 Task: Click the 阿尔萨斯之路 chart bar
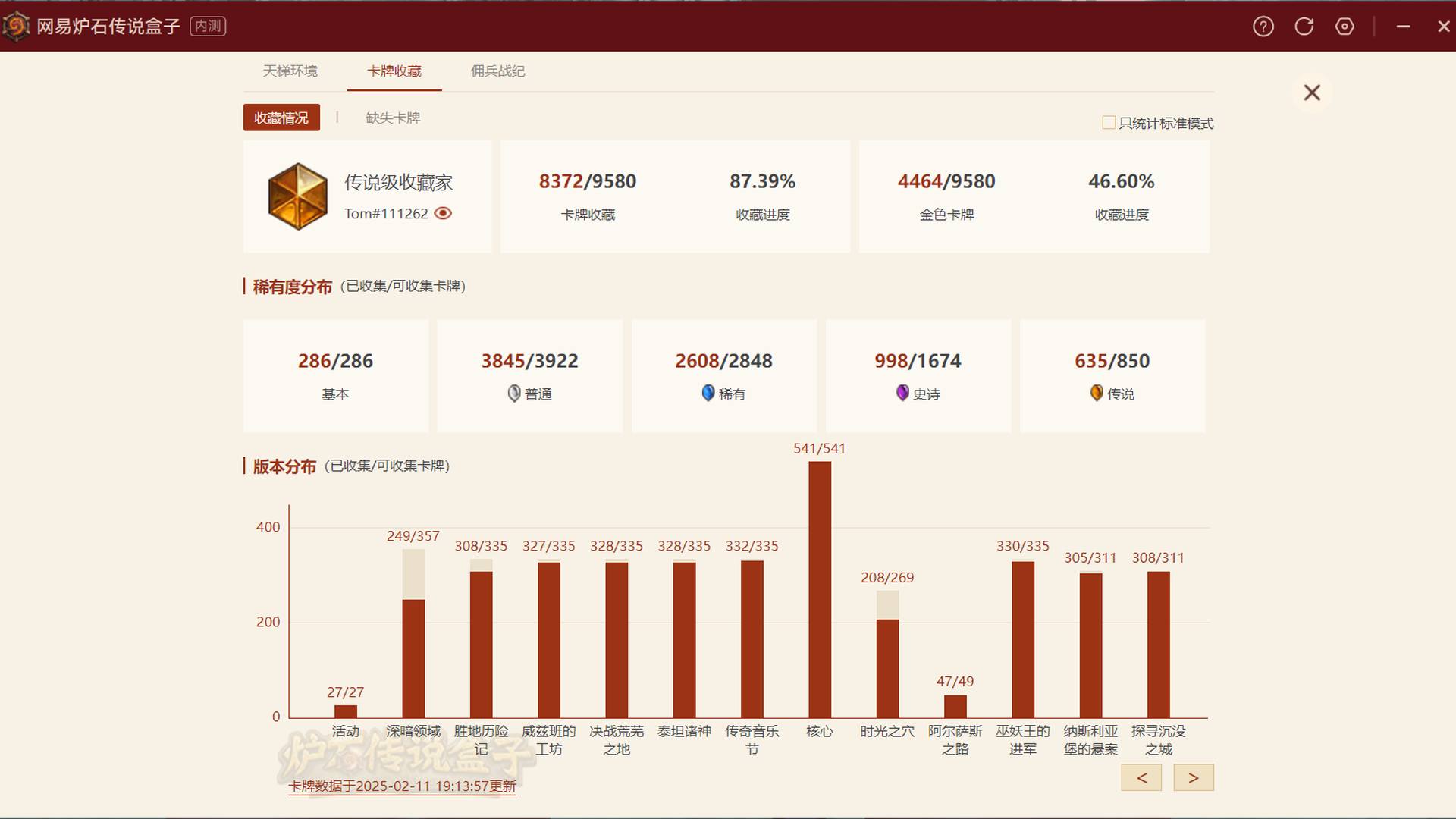tap(955, 706)
